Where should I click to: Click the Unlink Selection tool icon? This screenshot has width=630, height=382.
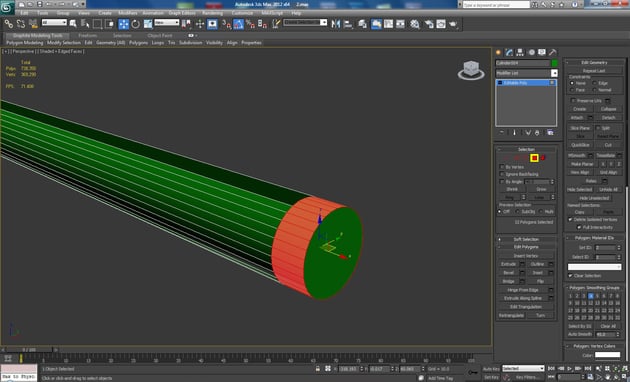tap(21, 24)
